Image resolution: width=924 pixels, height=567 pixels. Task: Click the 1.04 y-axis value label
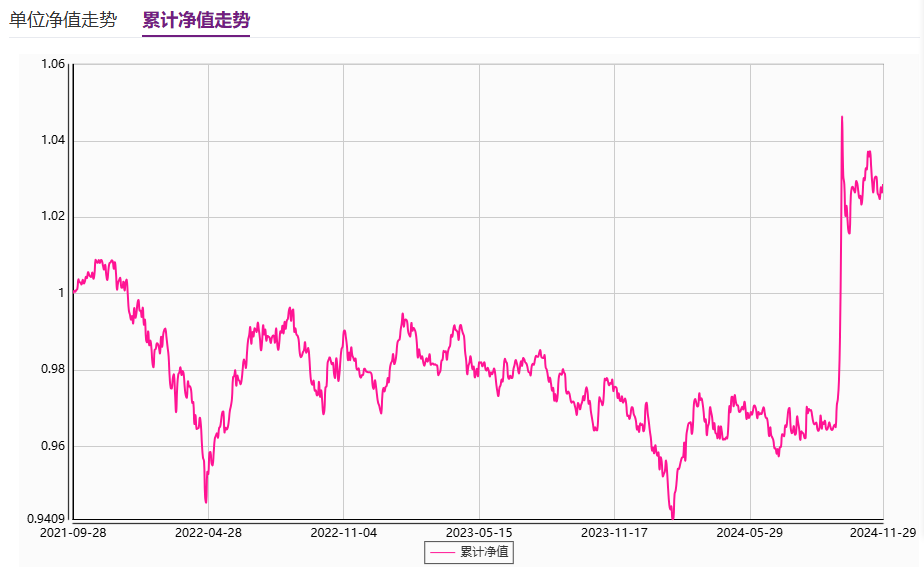click(53, 141)
